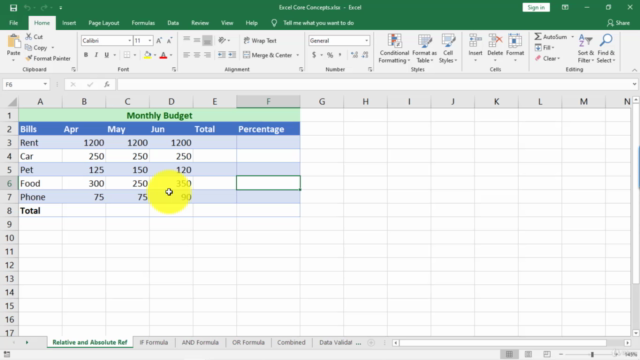Toggle Wrap Text
This screenshot has height=360, width=640.
(x=260, y=40)
